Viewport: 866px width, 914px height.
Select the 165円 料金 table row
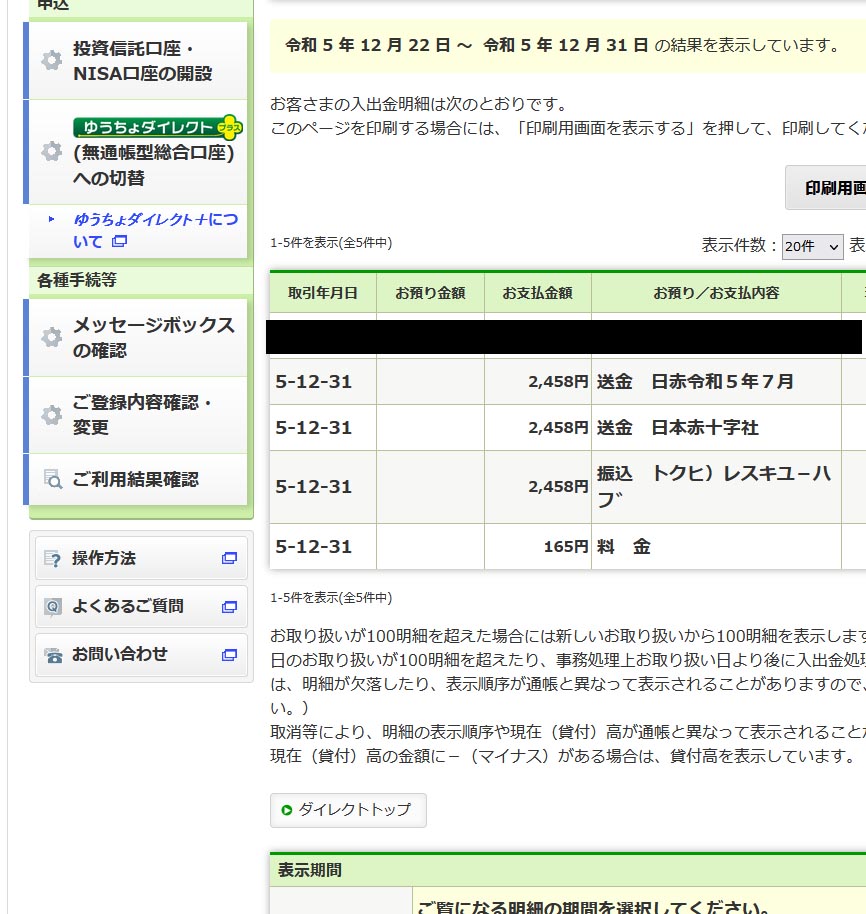(560, 547)
